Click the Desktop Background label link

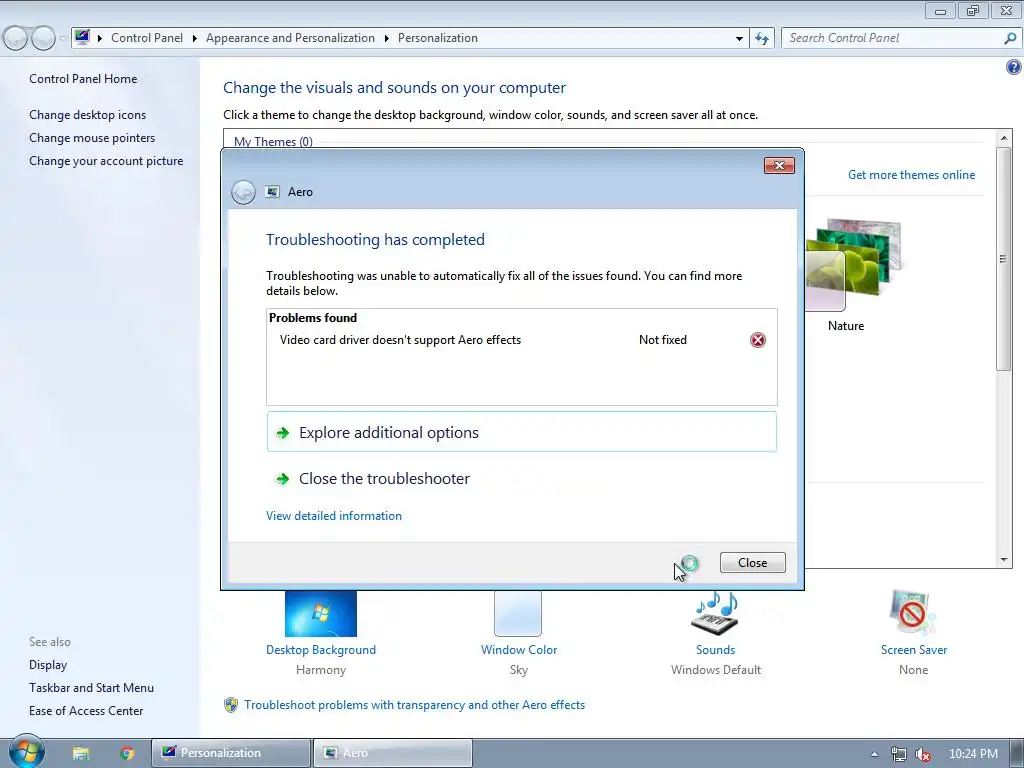click(x=321, y=650)
